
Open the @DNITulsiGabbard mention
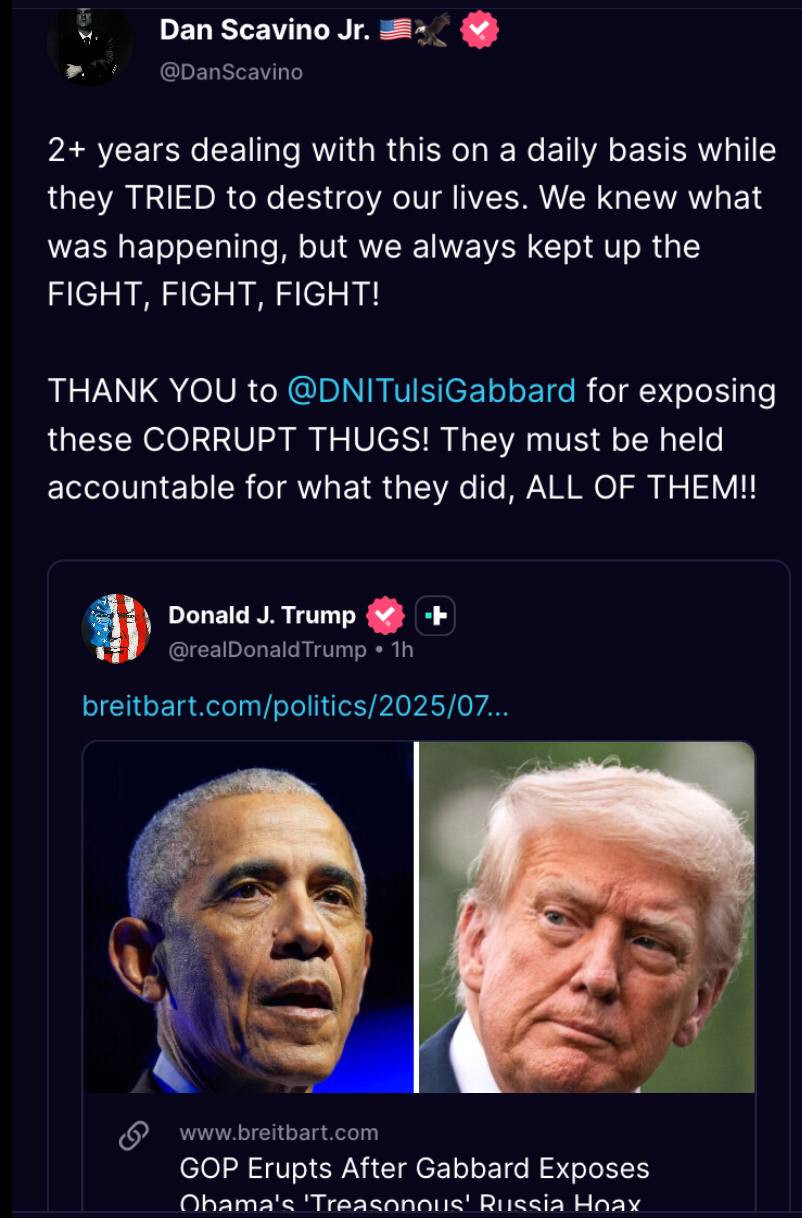[x=431, y=390]
